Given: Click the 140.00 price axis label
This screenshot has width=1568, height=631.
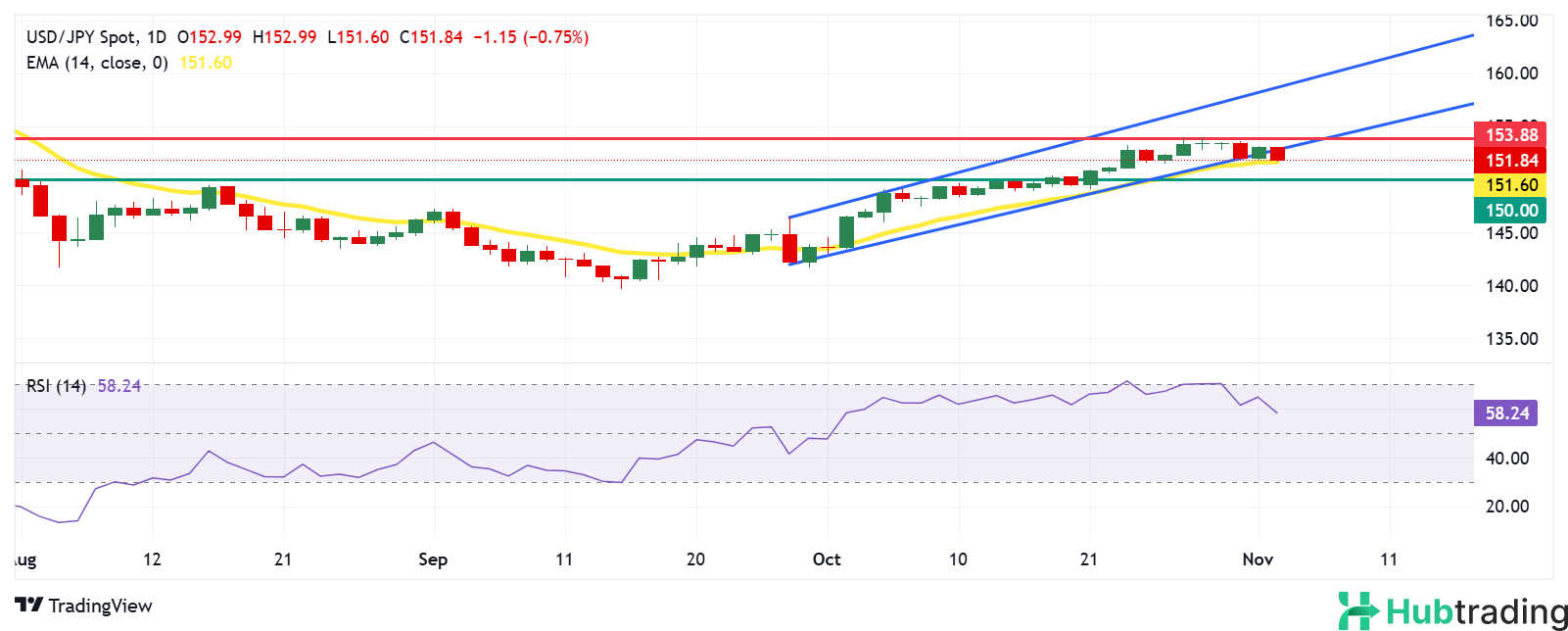Looking at the screenshot, I should click(x=1512, y=286).
